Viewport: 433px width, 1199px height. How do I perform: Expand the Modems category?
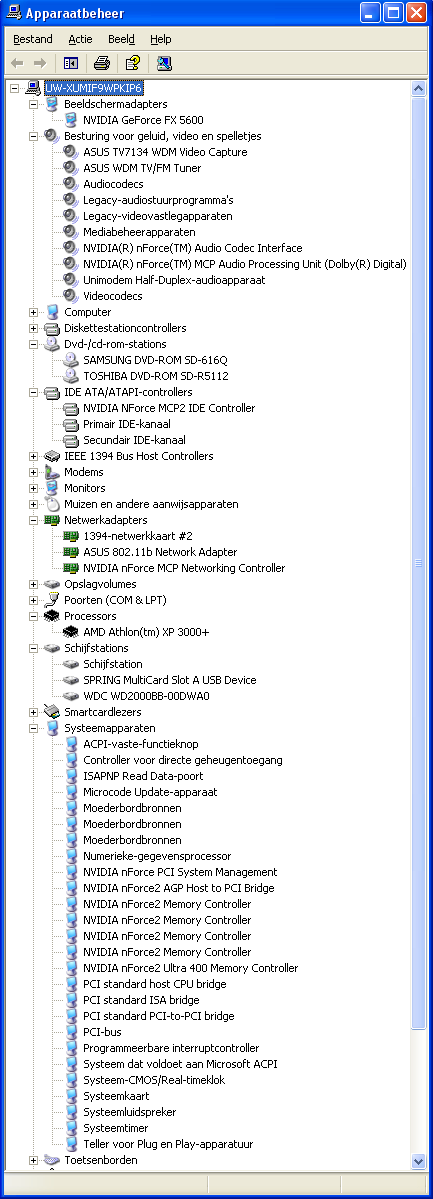coord(33,473)
